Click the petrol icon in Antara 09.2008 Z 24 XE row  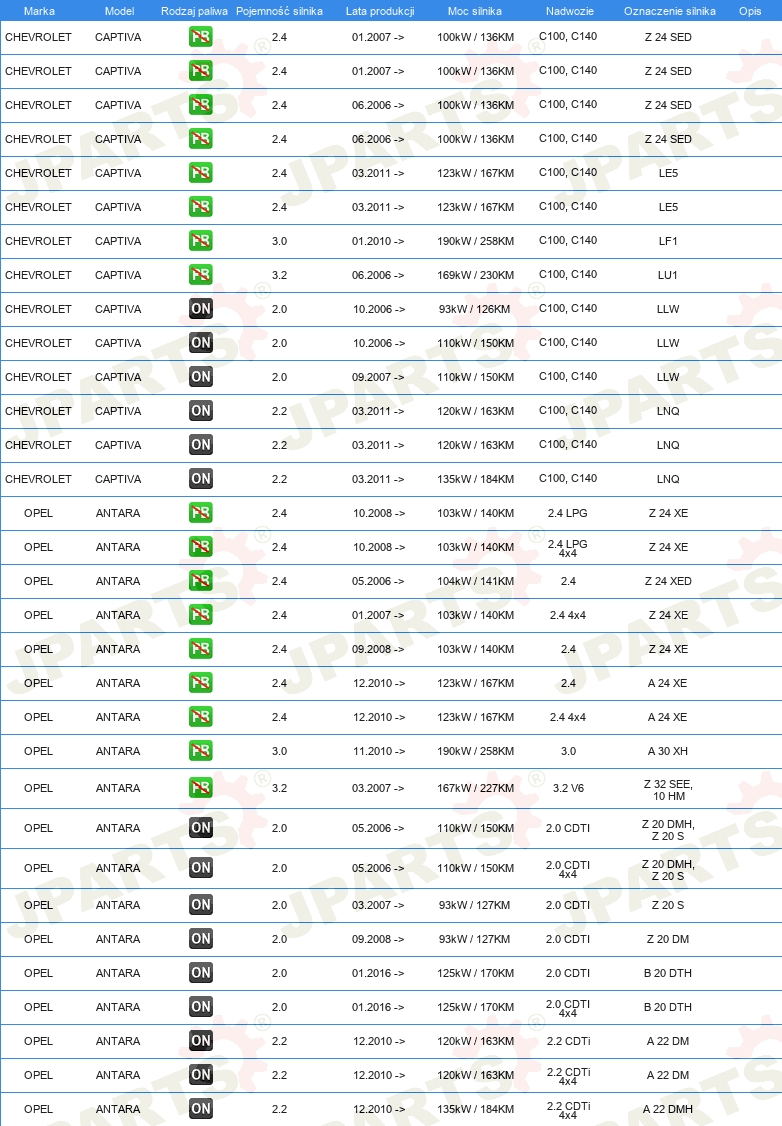(x=200, y=648)
